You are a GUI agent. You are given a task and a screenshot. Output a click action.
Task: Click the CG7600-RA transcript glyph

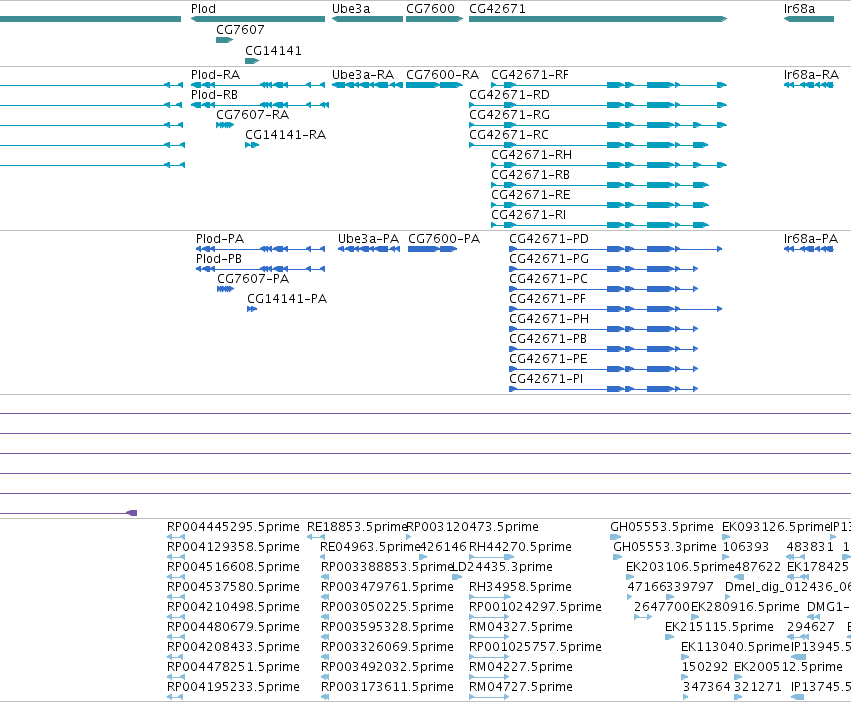pos(434,85)
